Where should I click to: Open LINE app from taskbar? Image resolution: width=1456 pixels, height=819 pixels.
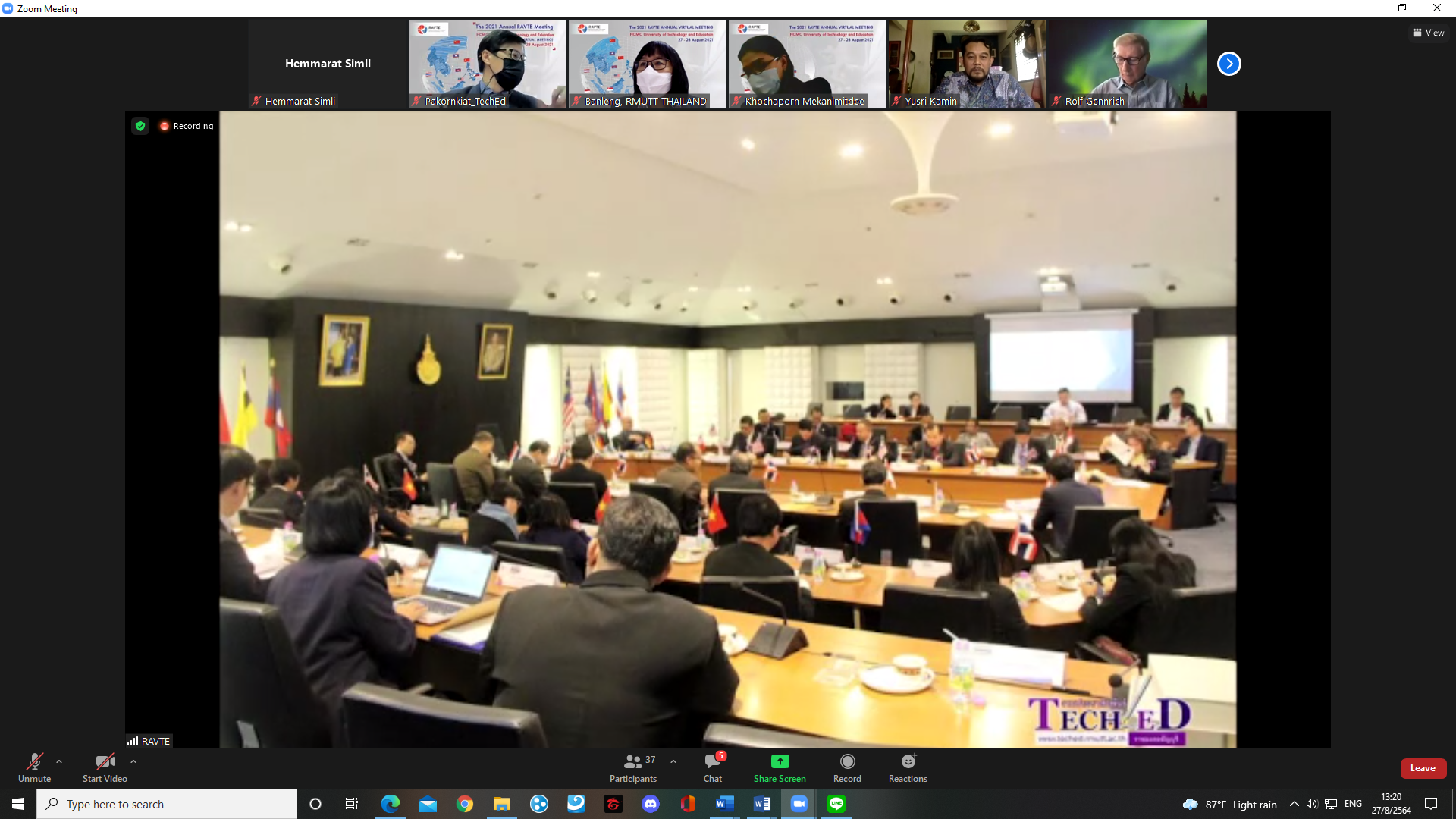(x=836, y=804)
